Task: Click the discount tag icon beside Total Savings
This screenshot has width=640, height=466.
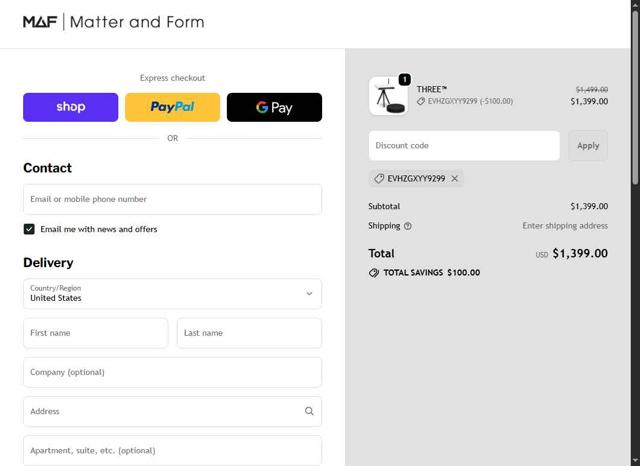Action: click(374, 272)
